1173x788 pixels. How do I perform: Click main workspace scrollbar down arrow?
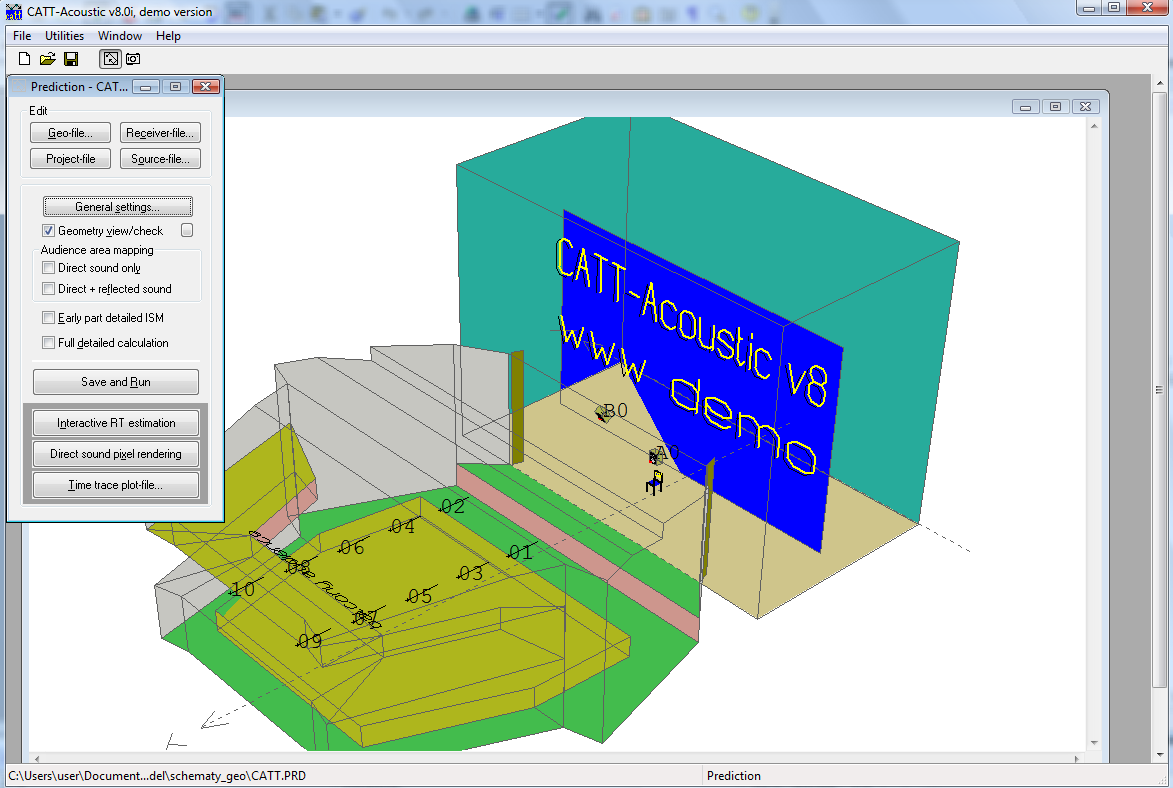[1160, 754]
